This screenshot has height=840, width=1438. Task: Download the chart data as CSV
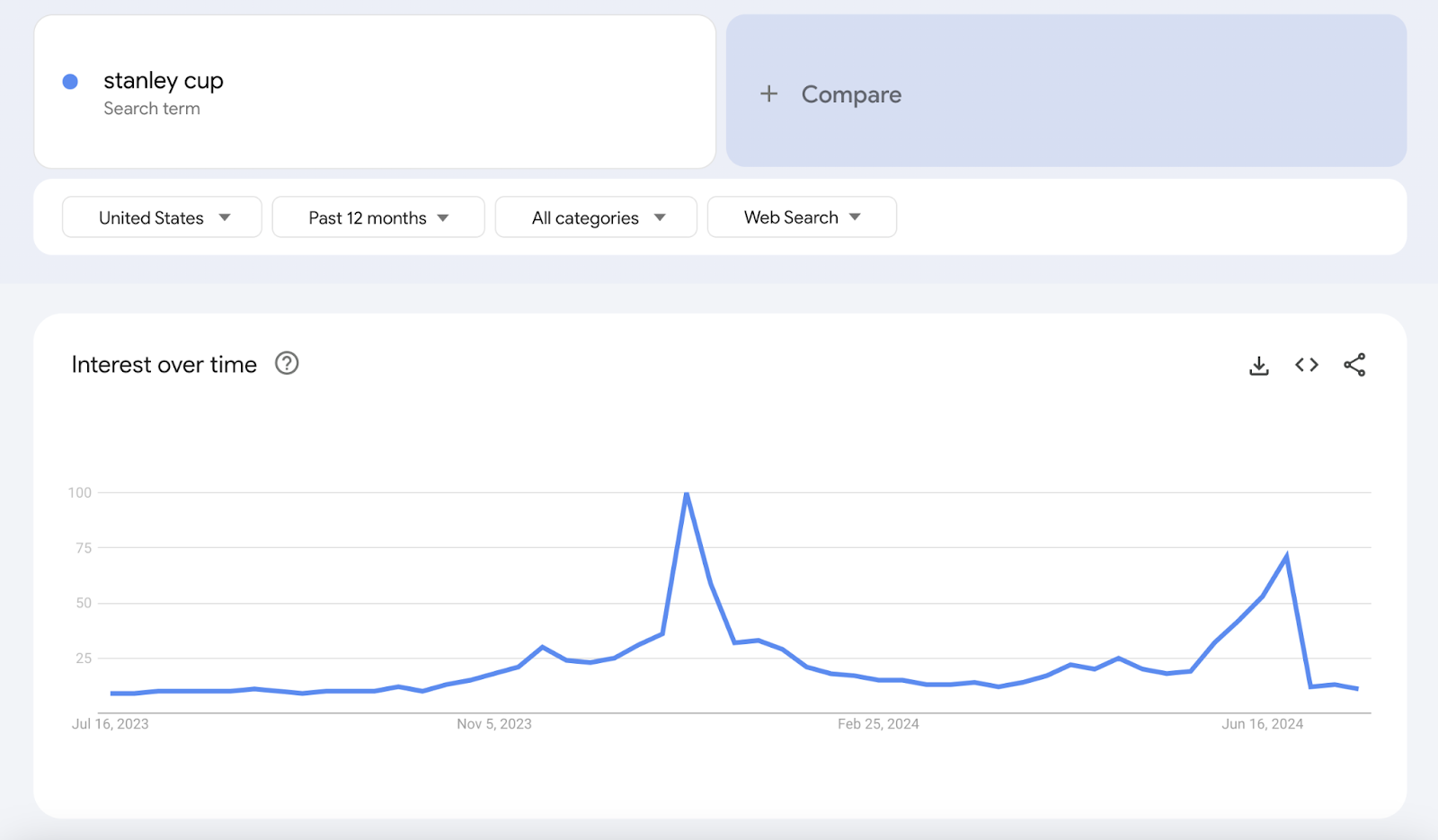(x=1258, y=365)
